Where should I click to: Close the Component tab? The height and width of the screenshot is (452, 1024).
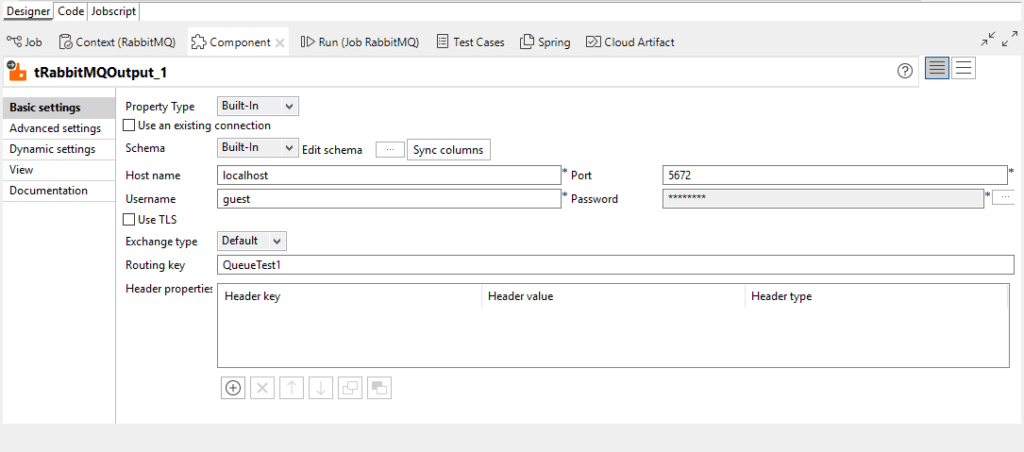tap(280, 42)
